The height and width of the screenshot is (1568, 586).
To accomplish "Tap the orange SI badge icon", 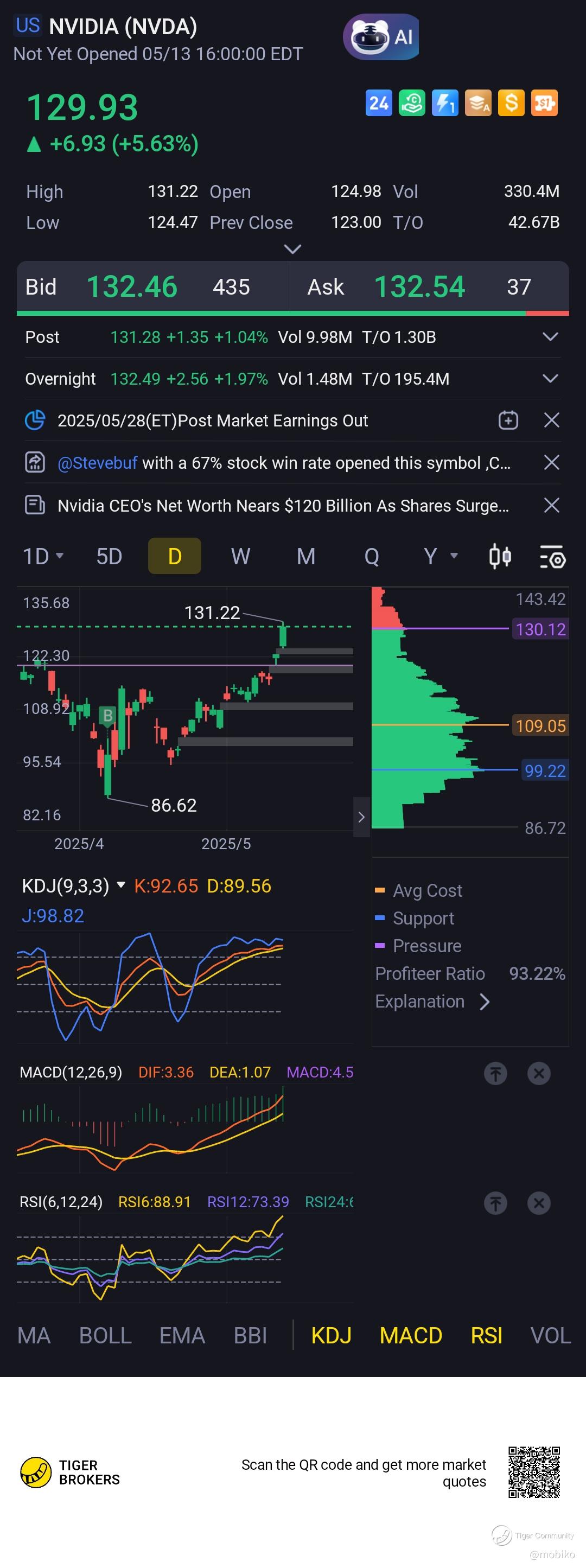I will point(545,103).
